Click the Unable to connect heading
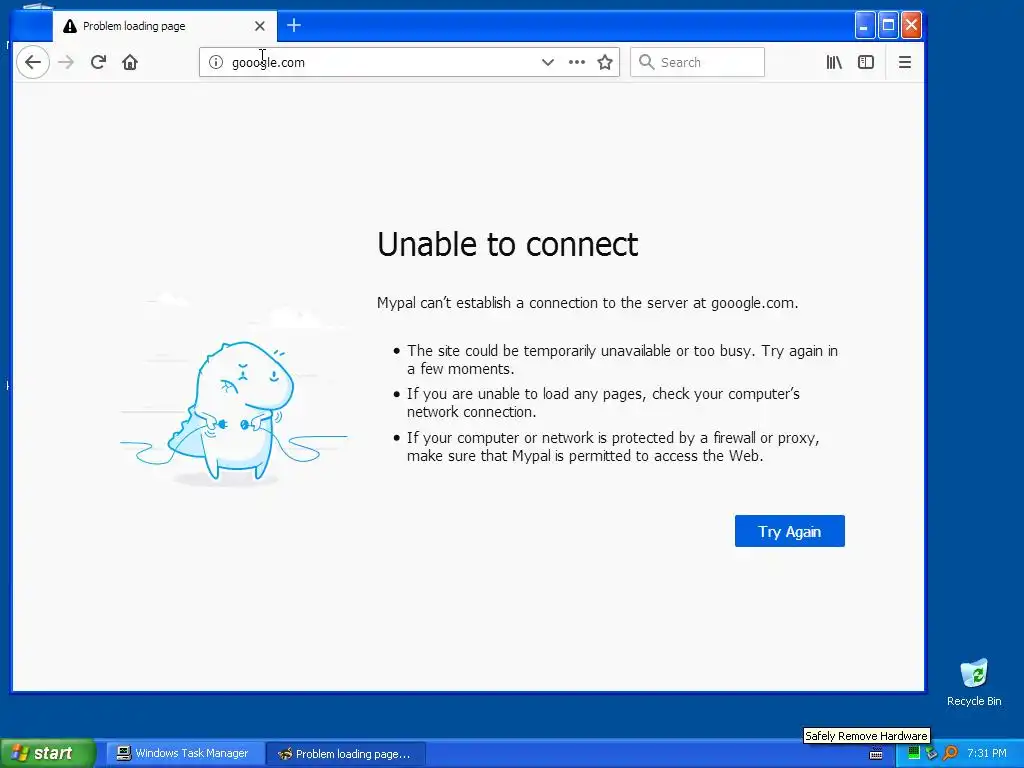 pyautogui.click(x=507, y=244)
